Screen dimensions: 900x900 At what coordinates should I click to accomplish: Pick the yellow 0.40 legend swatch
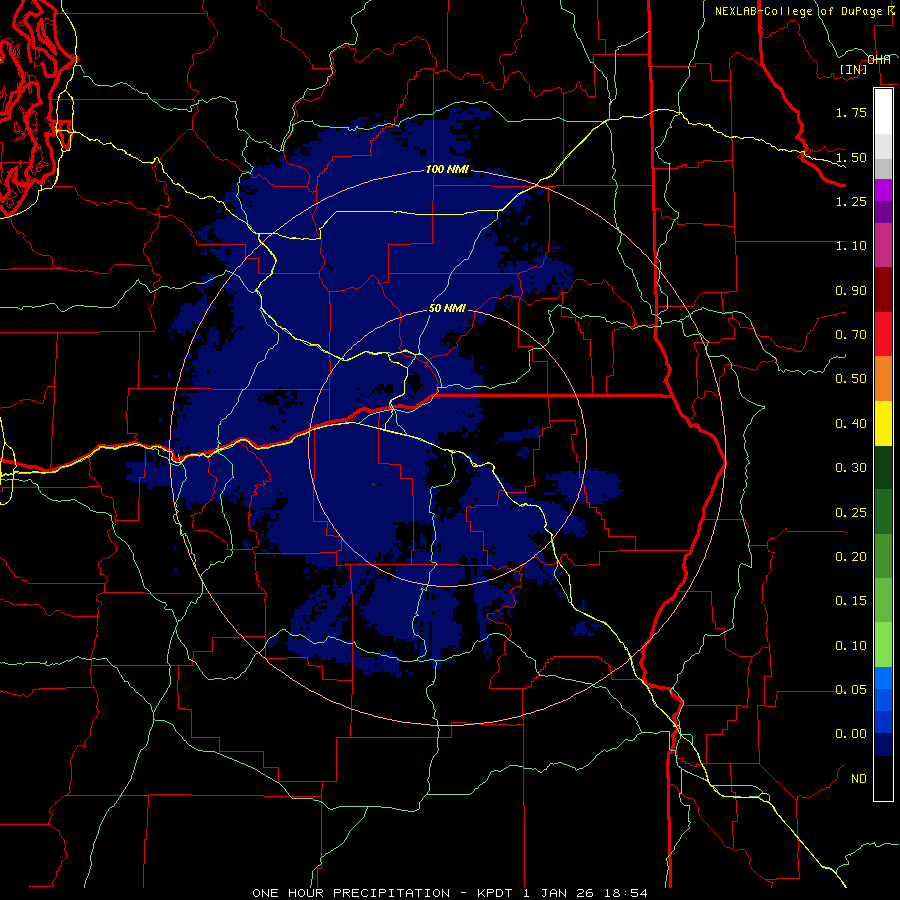click(x=883, y=424)
